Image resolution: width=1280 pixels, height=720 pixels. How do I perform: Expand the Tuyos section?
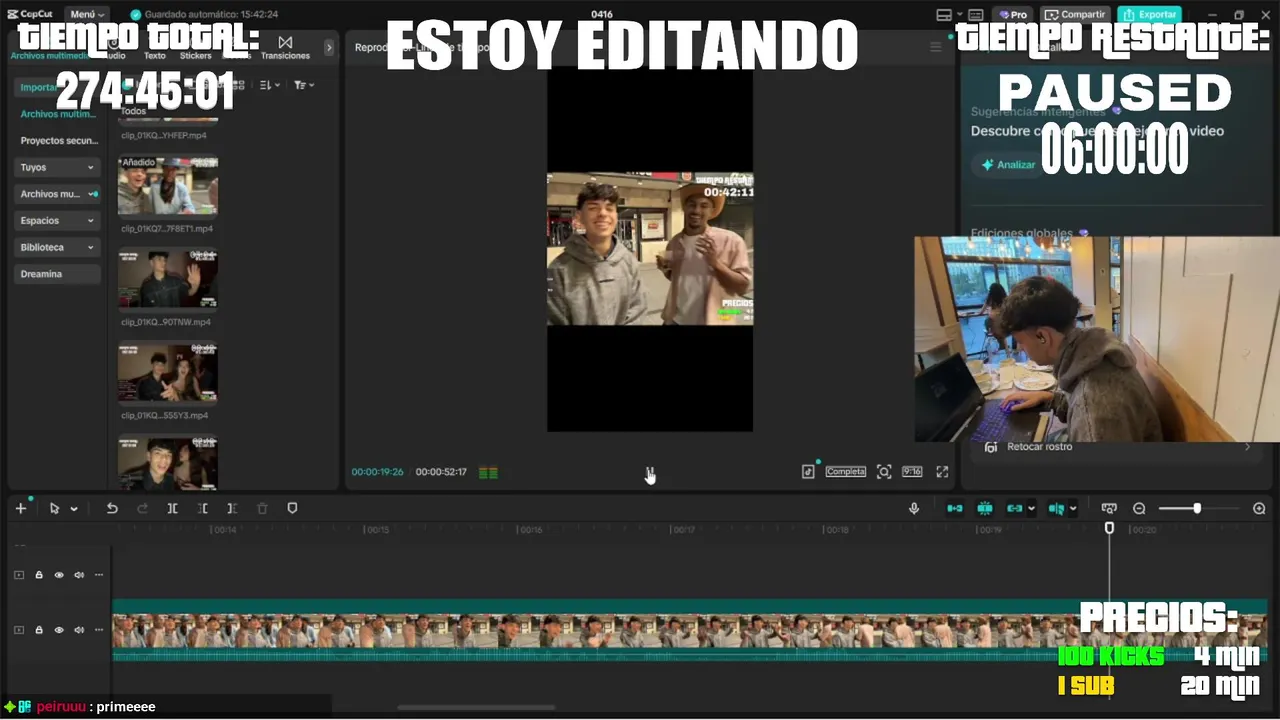(57, 167)
